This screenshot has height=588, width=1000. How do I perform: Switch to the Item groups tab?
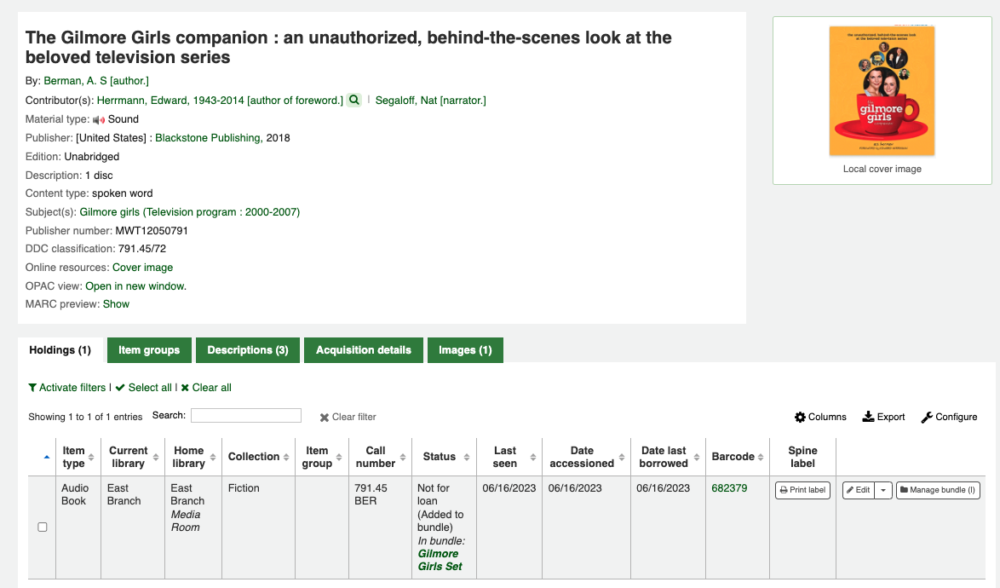tap(149, 350)
